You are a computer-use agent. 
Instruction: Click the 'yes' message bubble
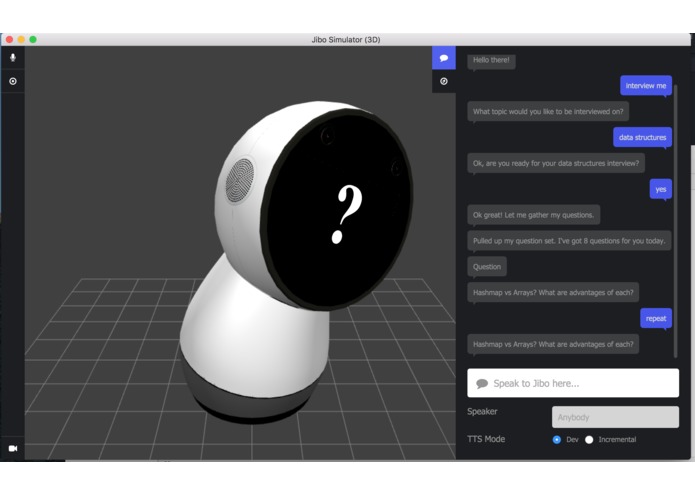(660, 189)
